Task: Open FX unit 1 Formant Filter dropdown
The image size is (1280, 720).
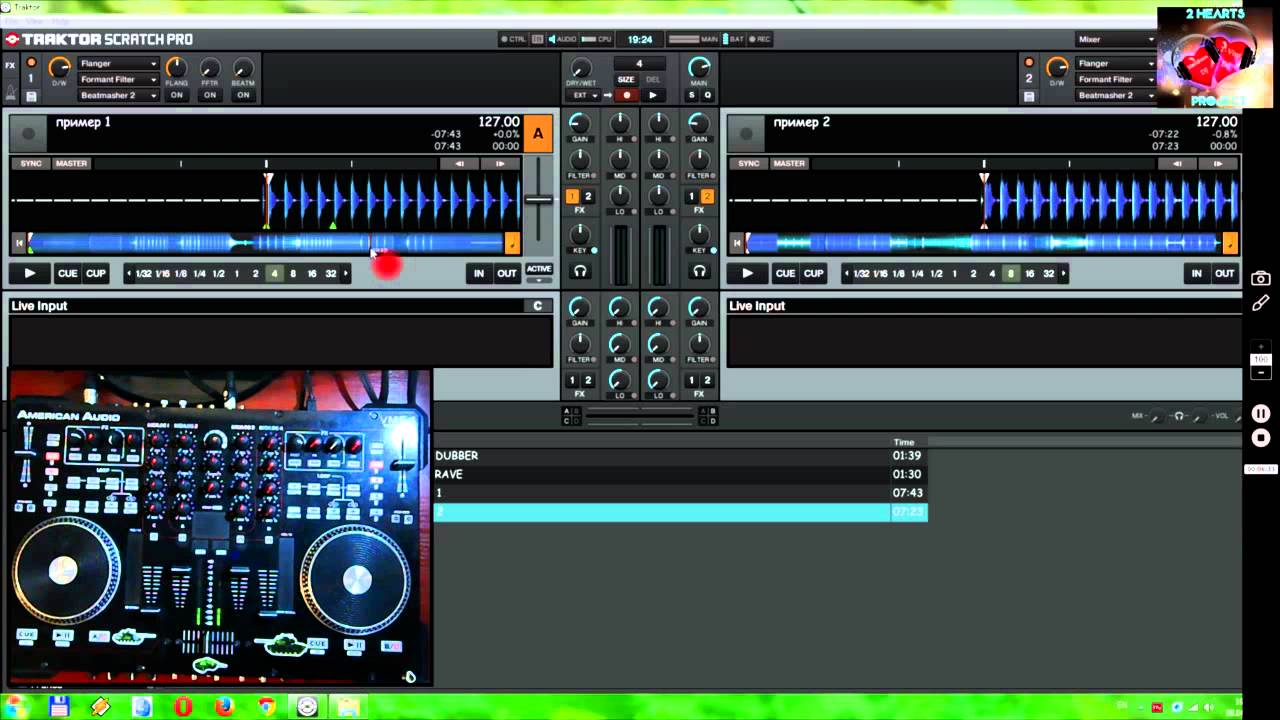Action: (x=118, y=79)
